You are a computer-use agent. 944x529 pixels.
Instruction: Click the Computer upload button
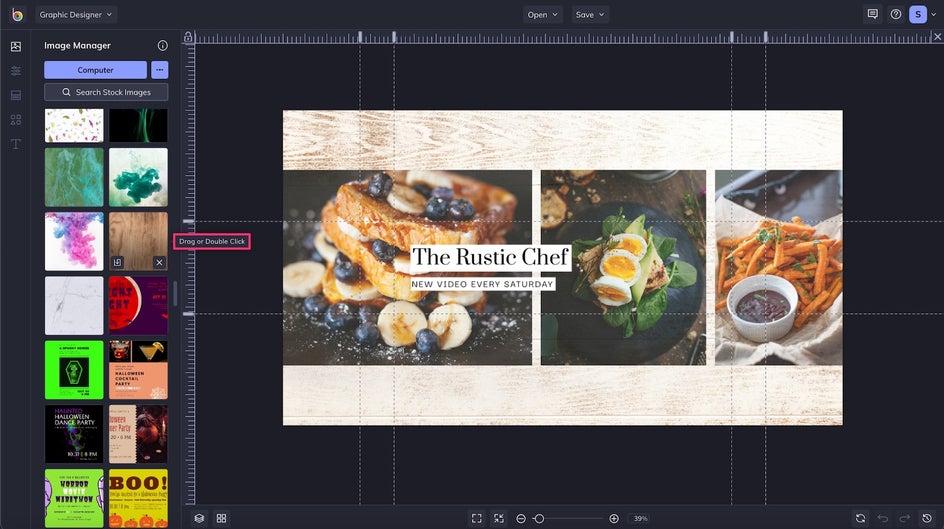point(95,70)
